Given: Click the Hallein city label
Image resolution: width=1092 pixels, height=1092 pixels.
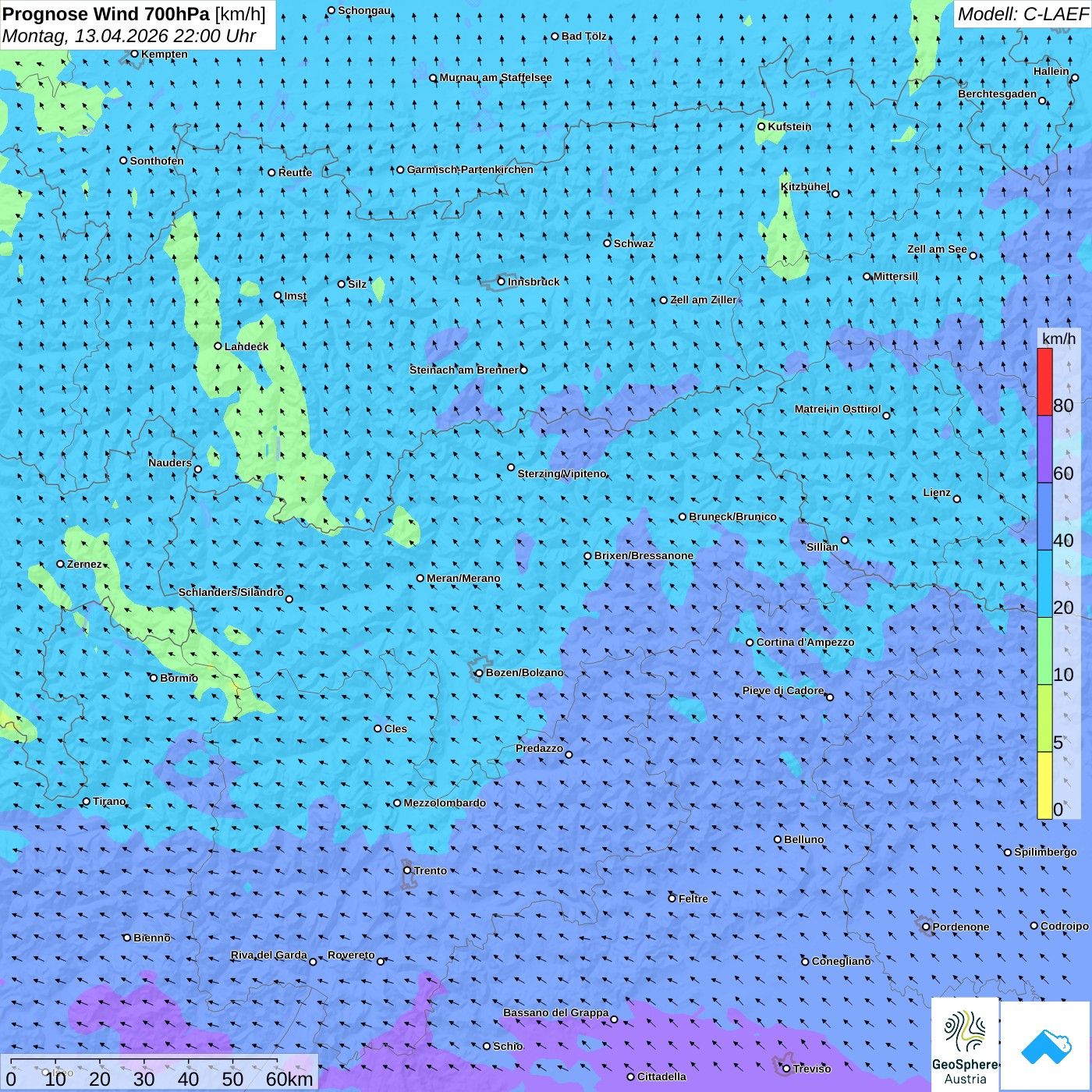Looking at the screenshot, I should click(x=1051, y=71).
